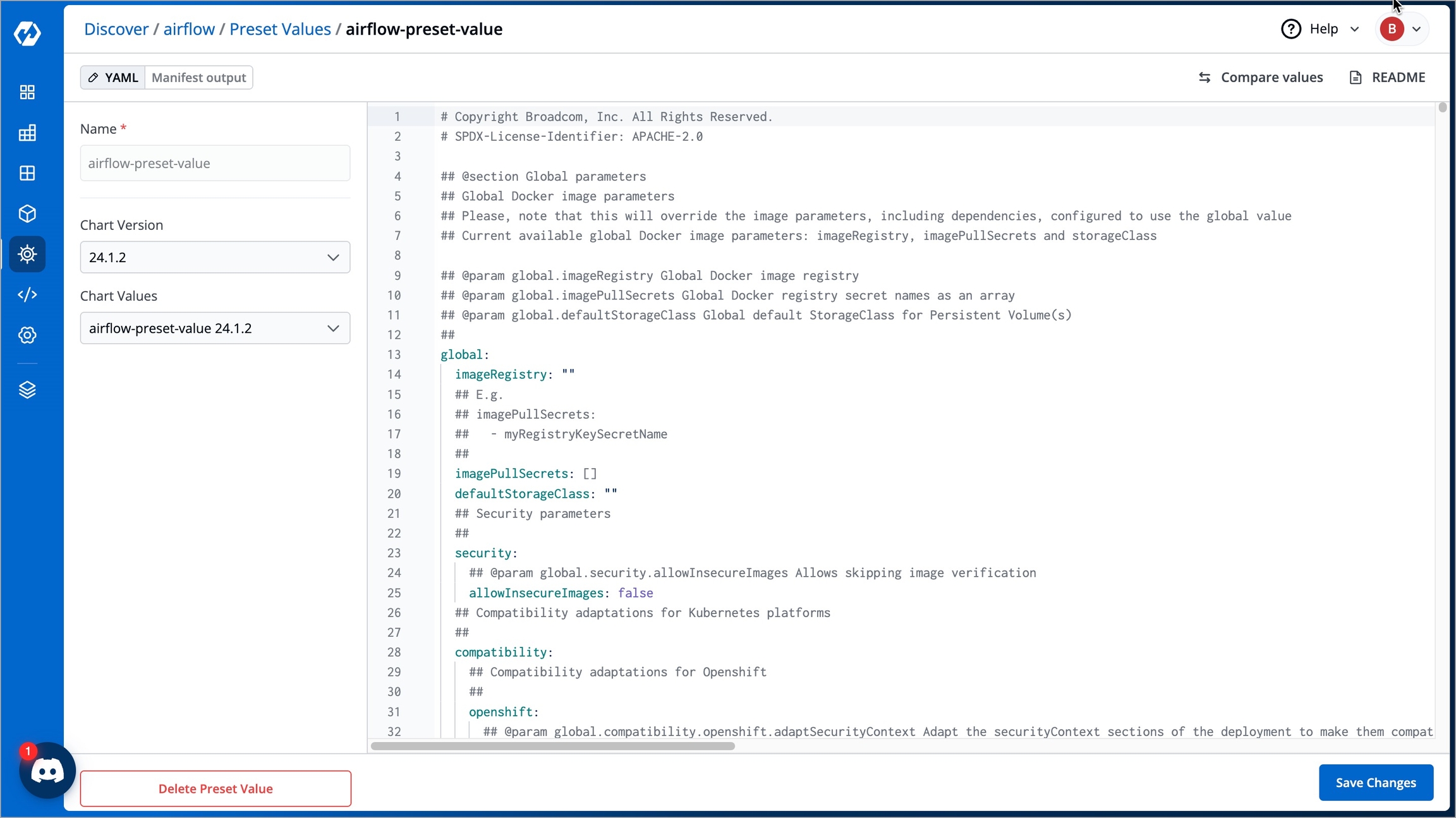Screen dimensions: 1456x818
Task: Open the Chart Values airflow-preset-value dropdown
Action: point(215,328)
